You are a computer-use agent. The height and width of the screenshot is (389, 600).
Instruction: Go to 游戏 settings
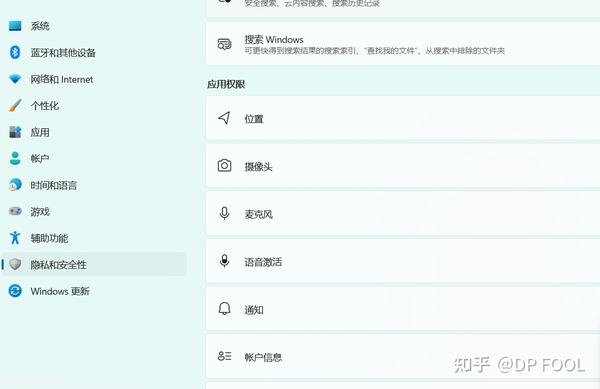(x=94, y=211)
